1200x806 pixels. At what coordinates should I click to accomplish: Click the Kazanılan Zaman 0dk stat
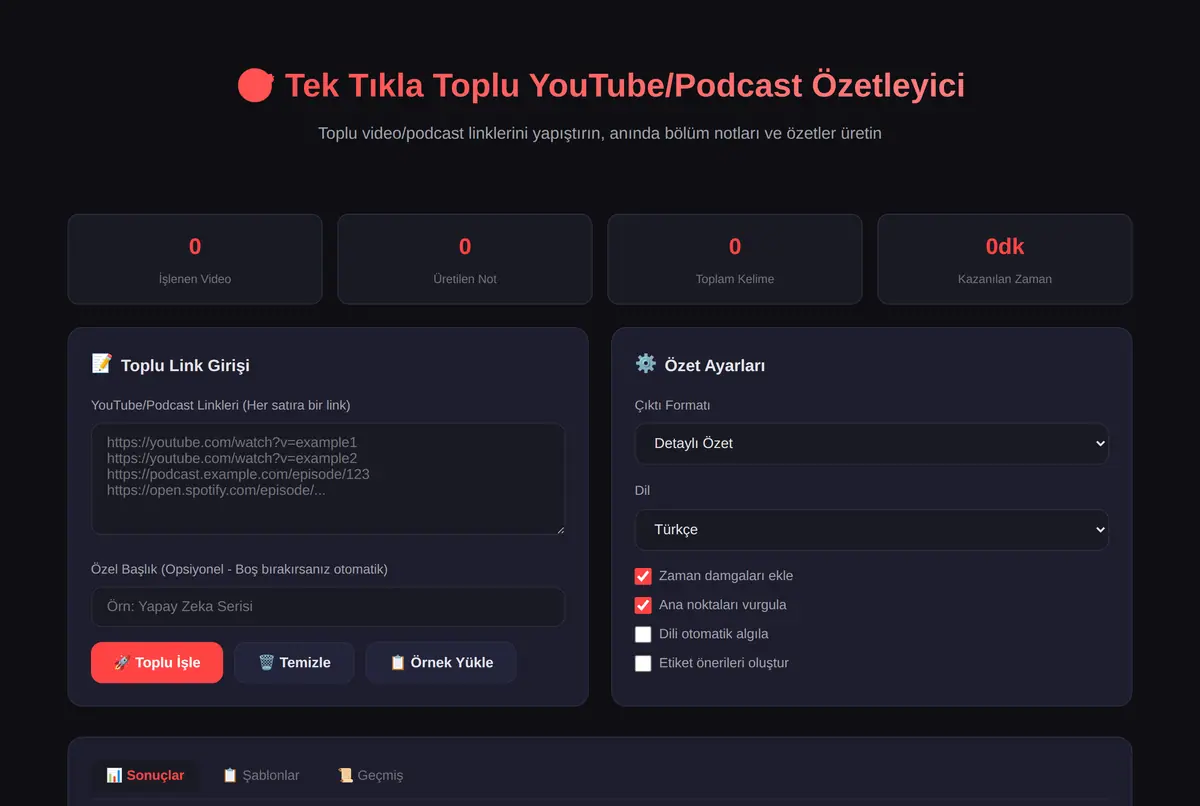pyautogui.click(x=1005, y=259)
